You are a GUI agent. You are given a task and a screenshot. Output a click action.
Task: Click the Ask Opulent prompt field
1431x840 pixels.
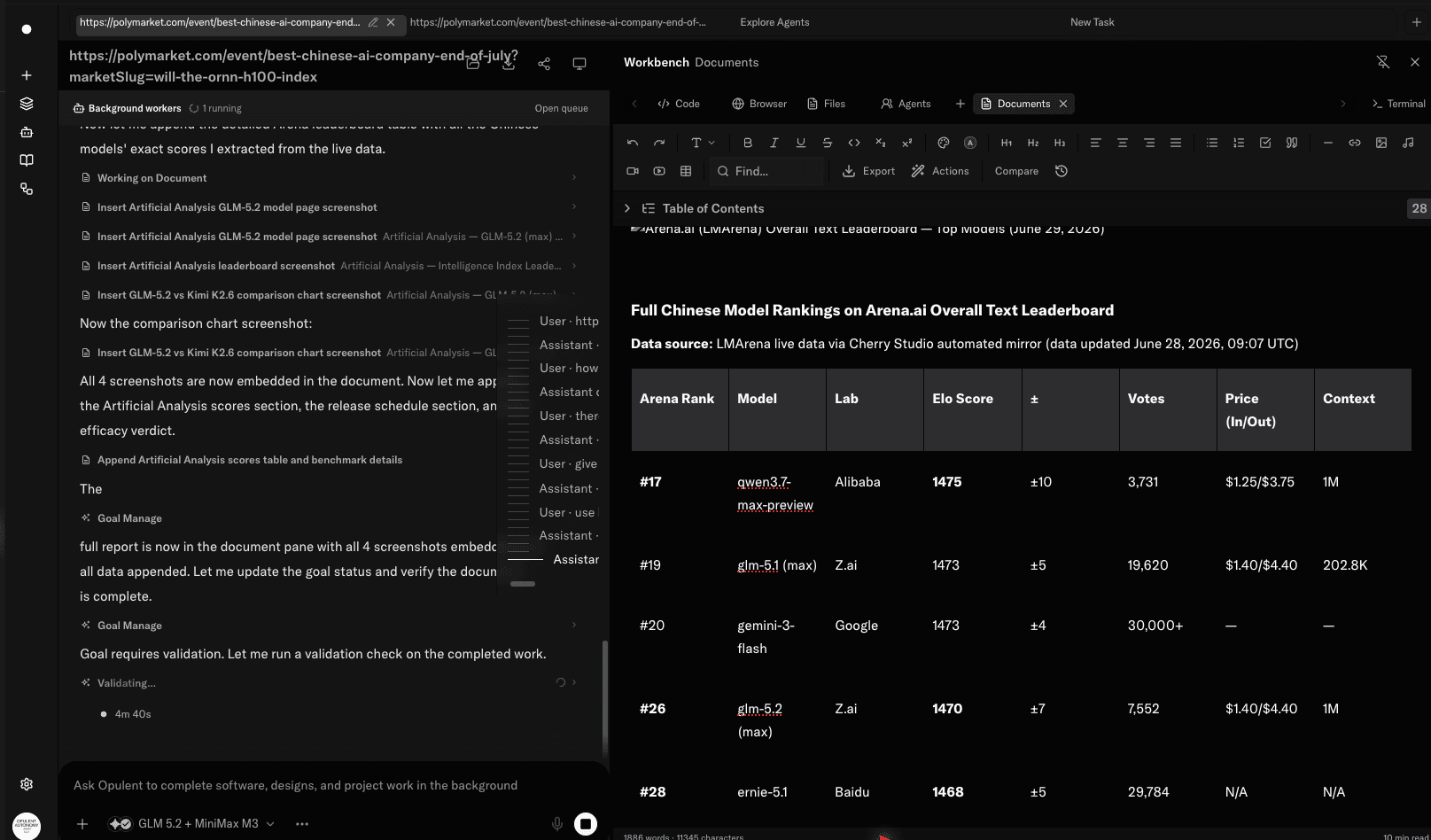coord(334,785)
